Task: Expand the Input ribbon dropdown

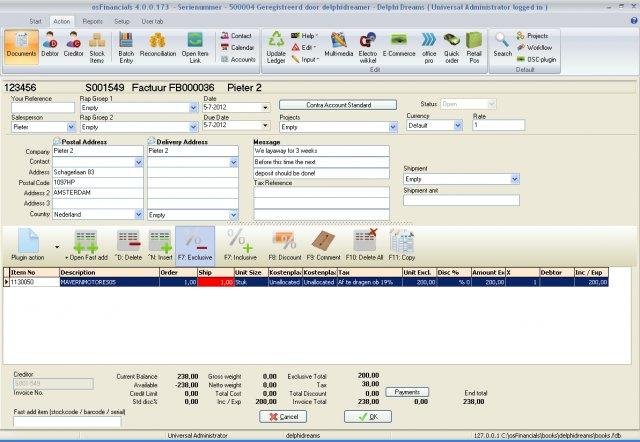Action: pyautogui.click(x=305, y=59)
